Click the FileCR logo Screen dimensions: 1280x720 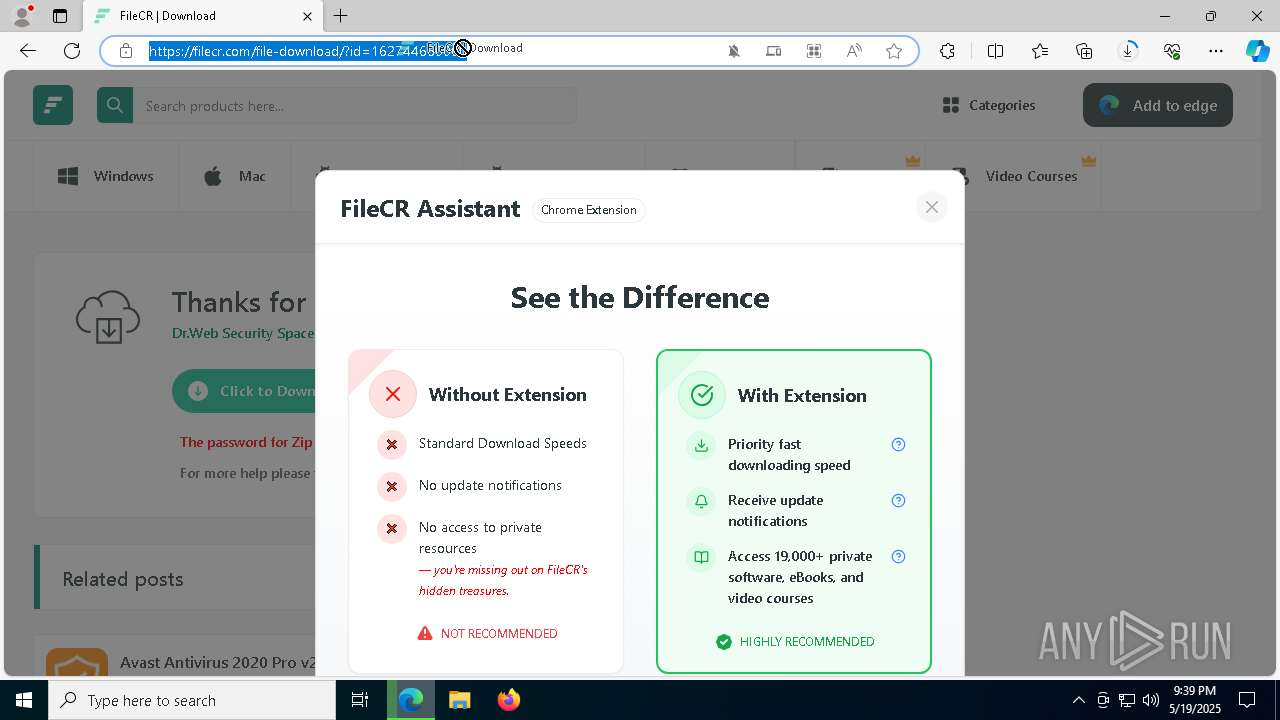(53, 105)
